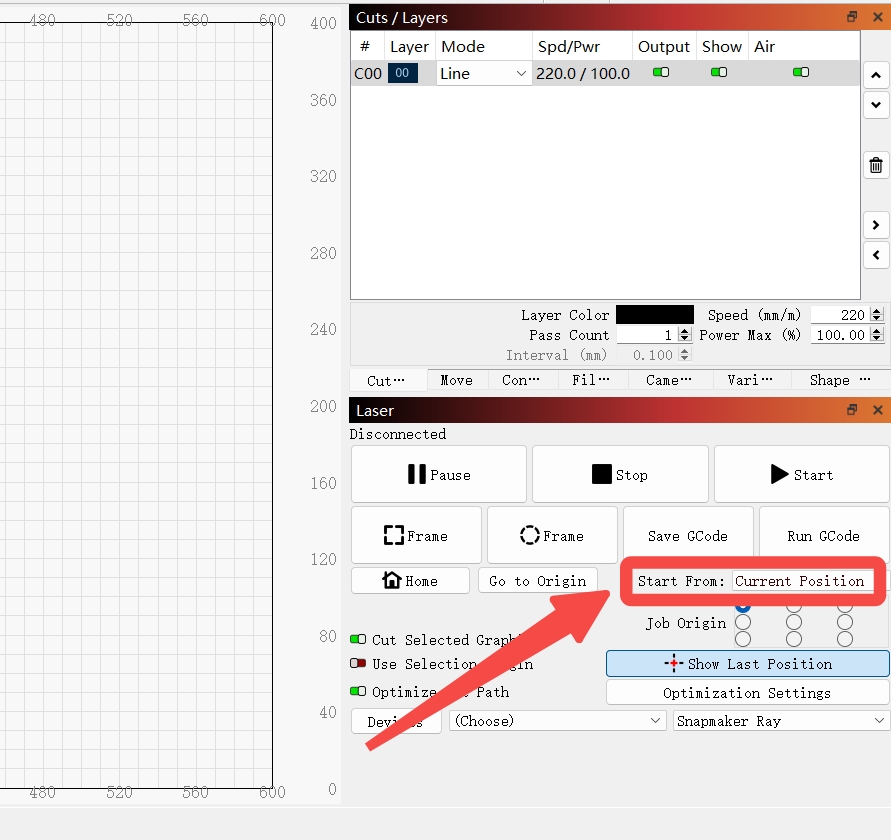Viewport: 891px width, 840px height.
Task: Move the layer up with the up arrow
Action: 876,75
